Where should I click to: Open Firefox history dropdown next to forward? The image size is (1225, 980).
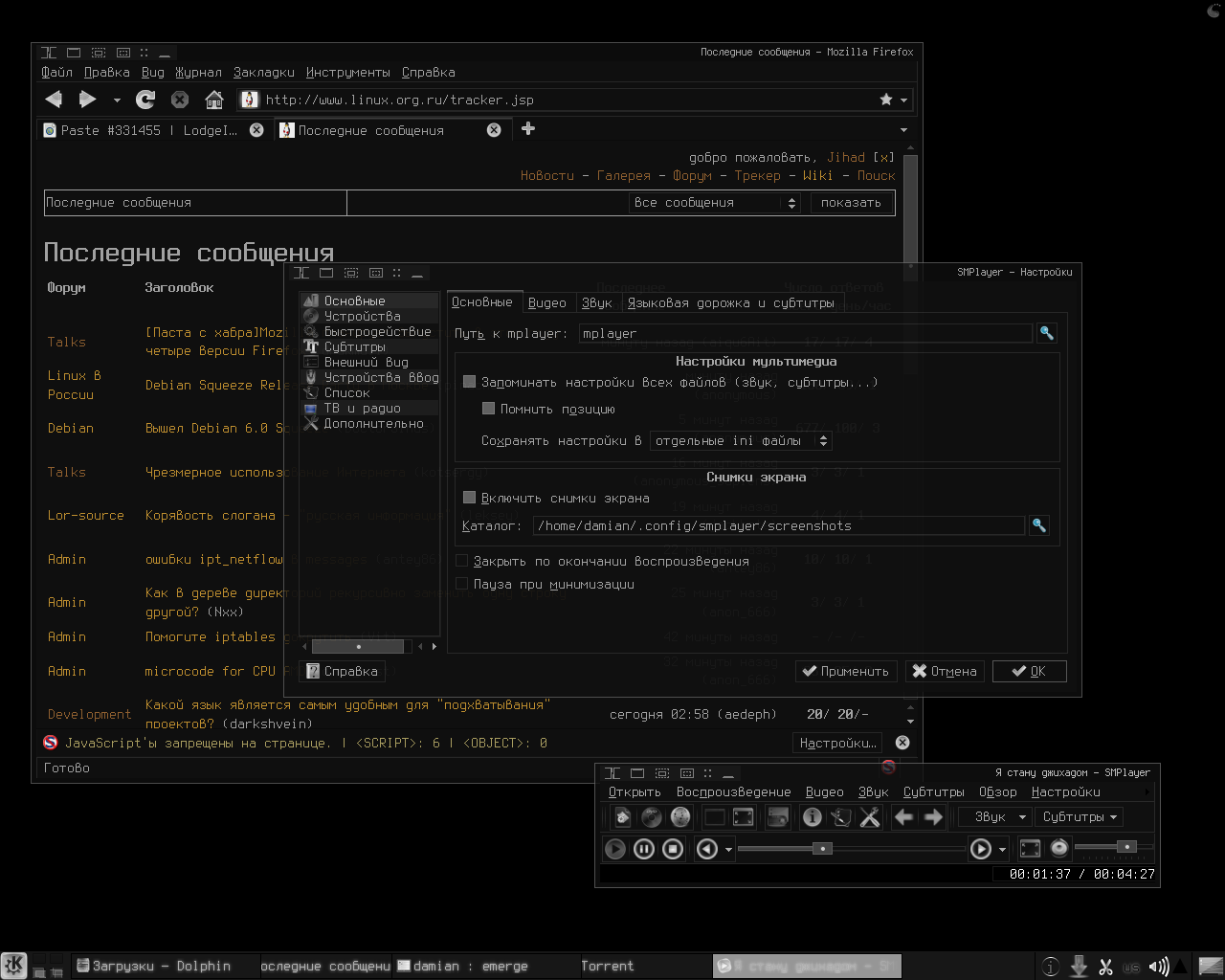(x=117, y=100)
